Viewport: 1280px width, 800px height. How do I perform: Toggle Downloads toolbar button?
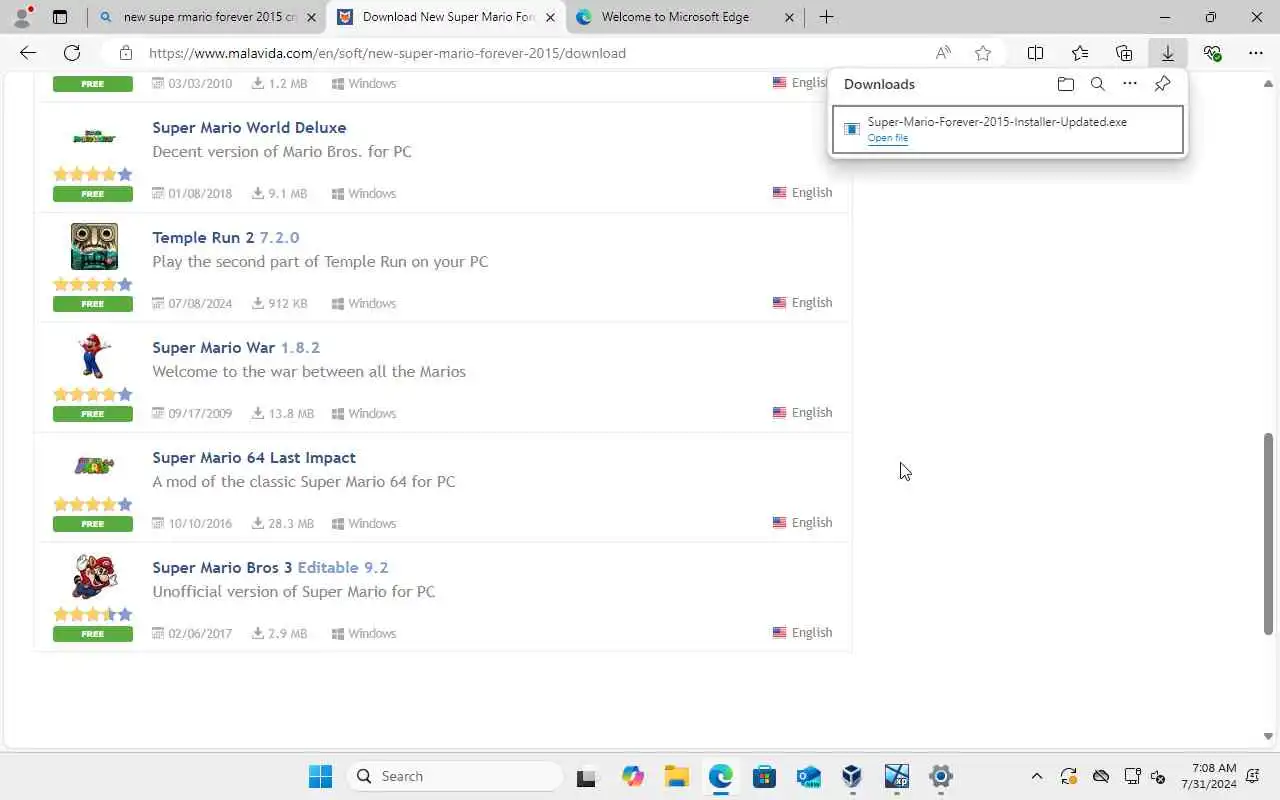coord(1168,53)
